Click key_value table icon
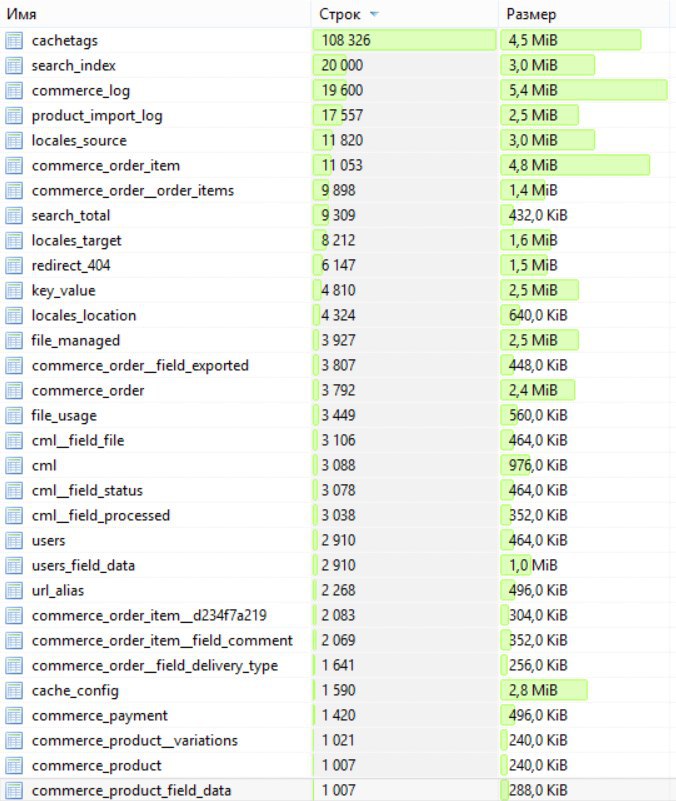This screenshot has width=676, height=801. [x=14, y=291]
